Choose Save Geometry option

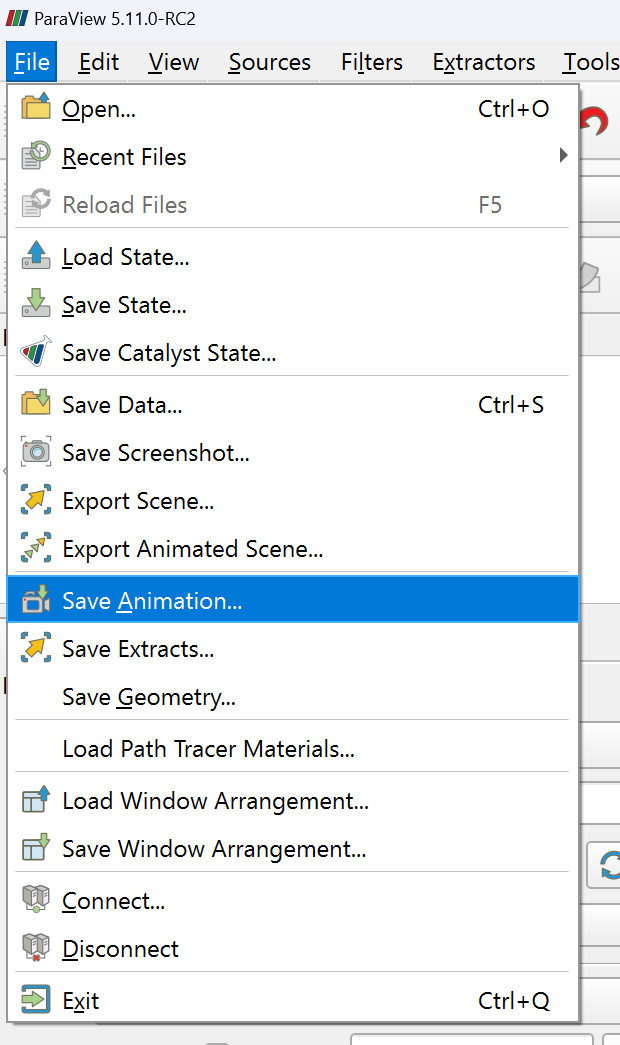click(x=149, y=697)
